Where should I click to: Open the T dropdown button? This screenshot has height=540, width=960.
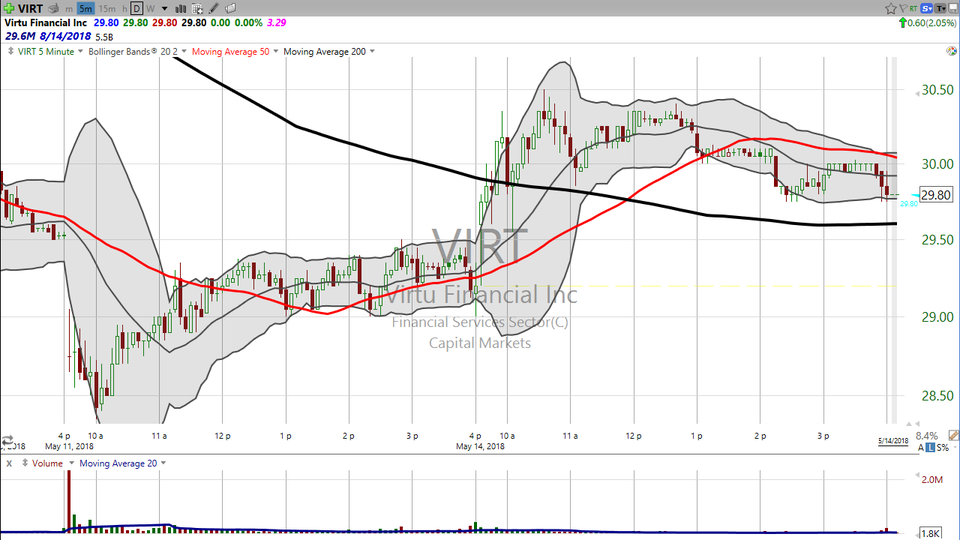[940, 8]
